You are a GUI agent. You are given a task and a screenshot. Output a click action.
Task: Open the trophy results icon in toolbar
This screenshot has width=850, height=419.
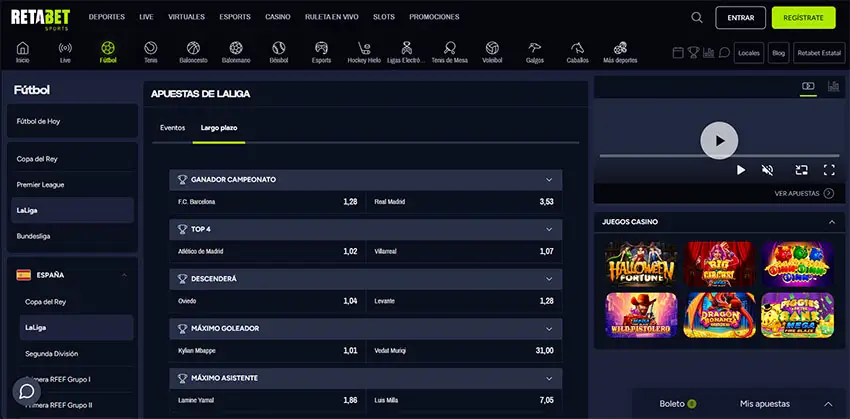(x=693, y=53)
